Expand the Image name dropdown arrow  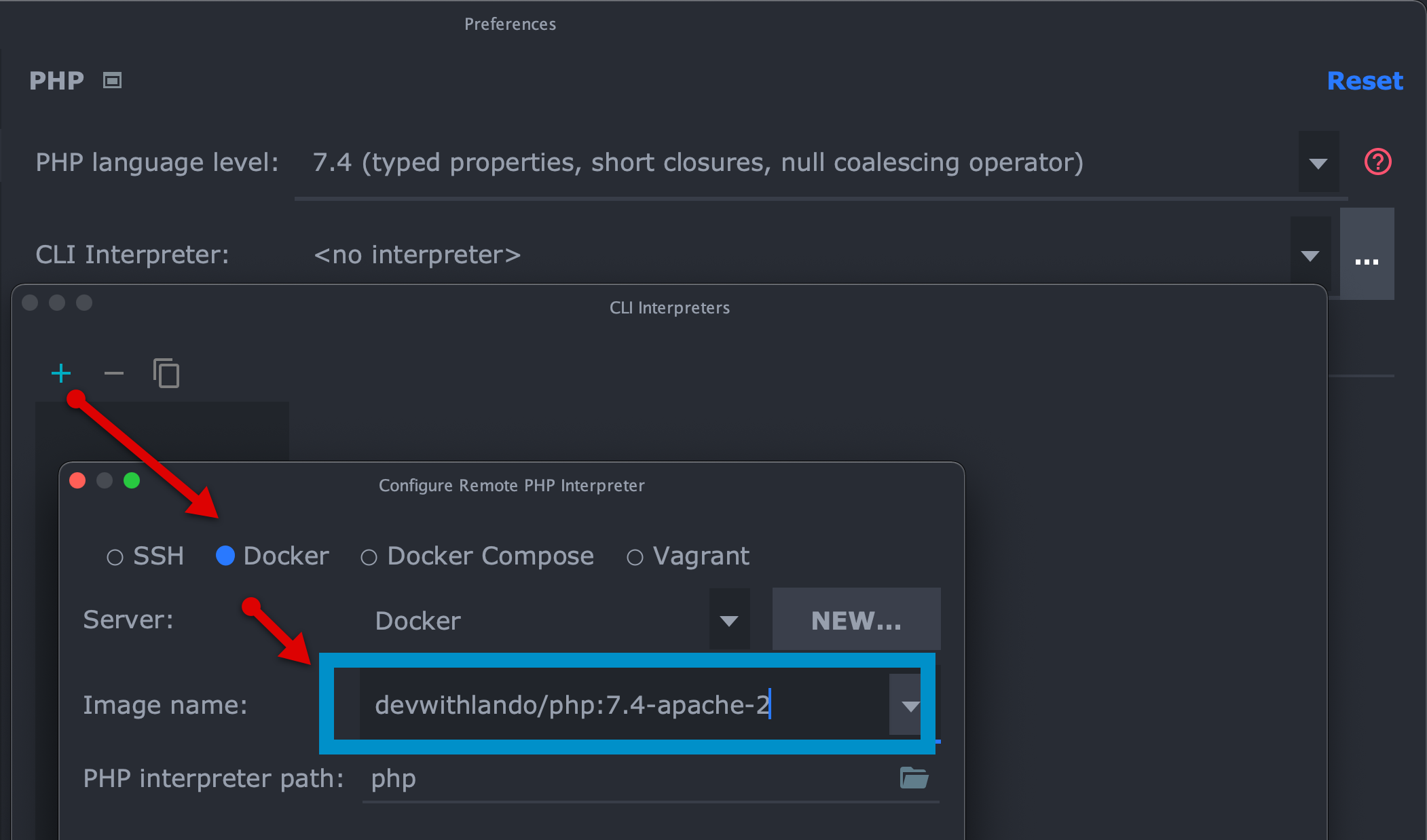[908, 705]
